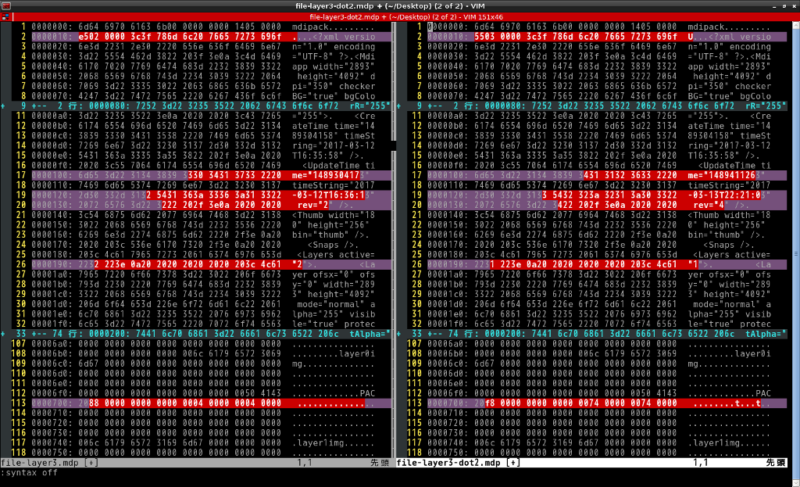Click the ':syntax off' command line
Screen dimensions: 800x487
(30, 474)
